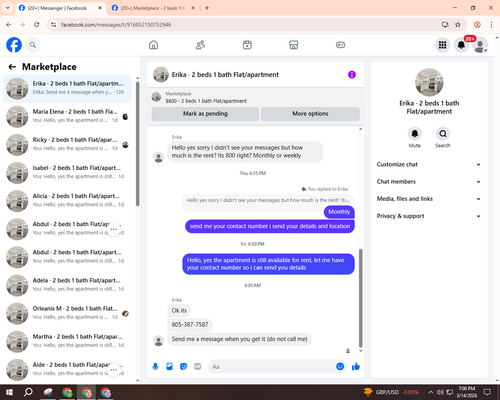Click the voice clip microphone icon
Screen dimensions: 500x400
point(155,367)
